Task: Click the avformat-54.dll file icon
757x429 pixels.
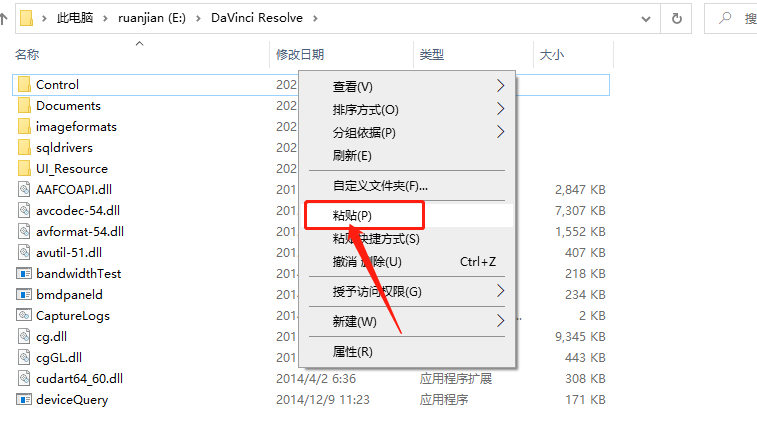Action: coord(24,231)
